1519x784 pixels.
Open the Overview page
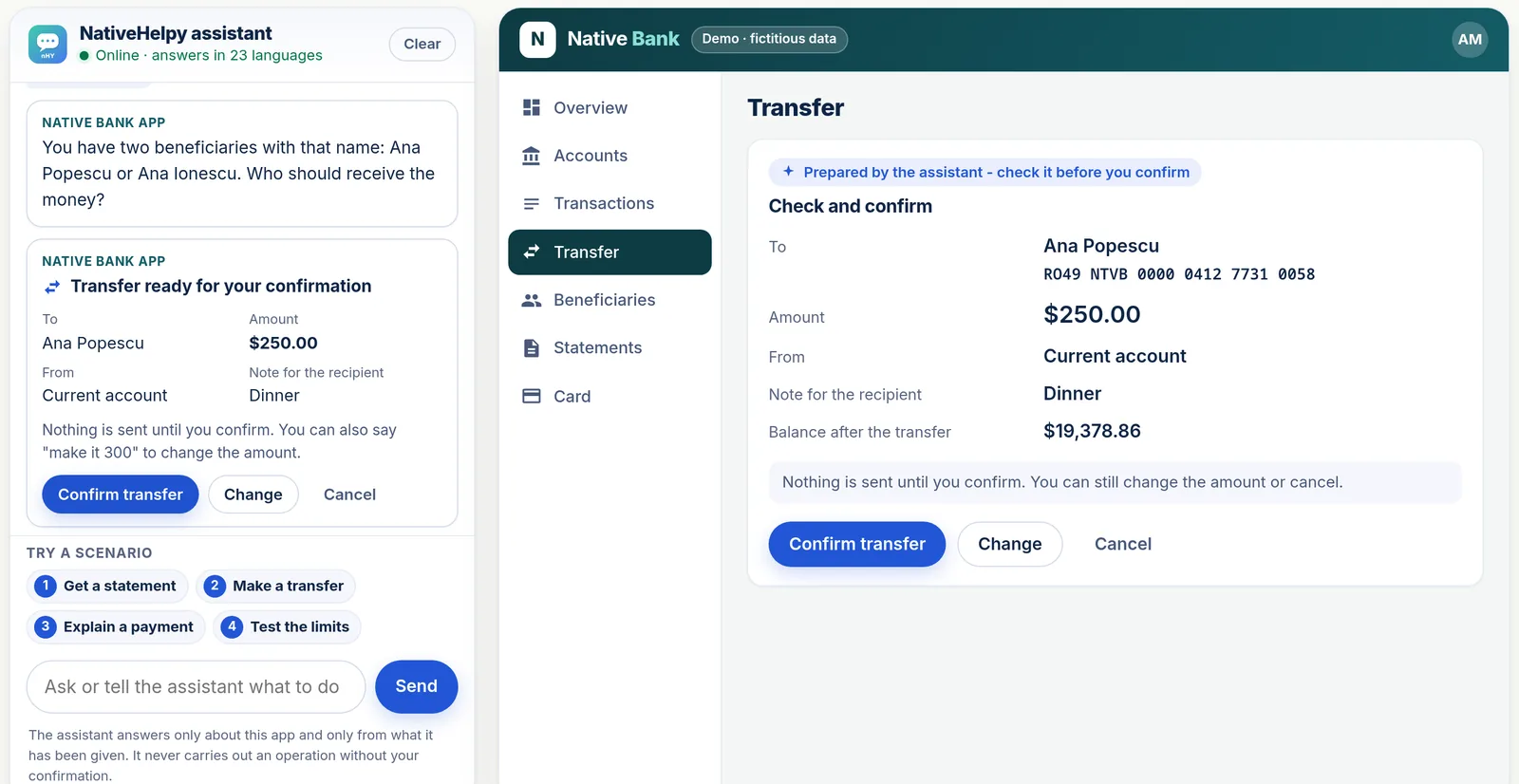[x=609, y=108]
